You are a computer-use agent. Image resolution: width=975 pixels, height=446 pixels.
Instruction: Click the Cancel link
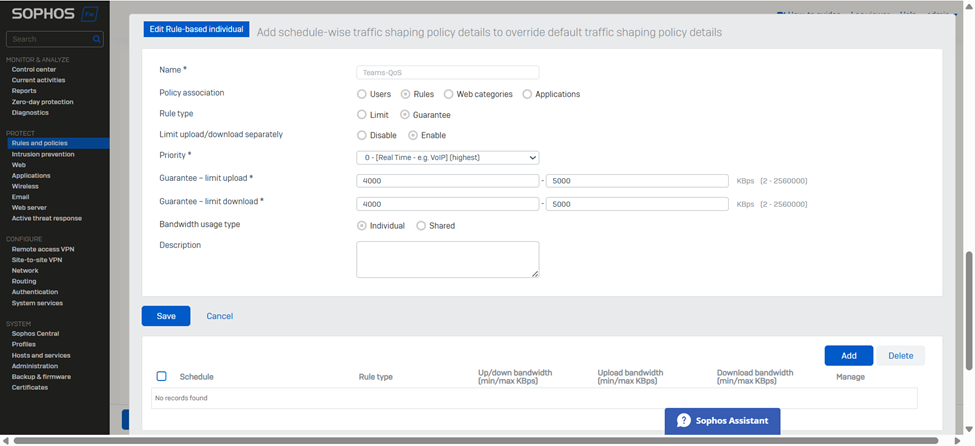click(x=219, y=316)
